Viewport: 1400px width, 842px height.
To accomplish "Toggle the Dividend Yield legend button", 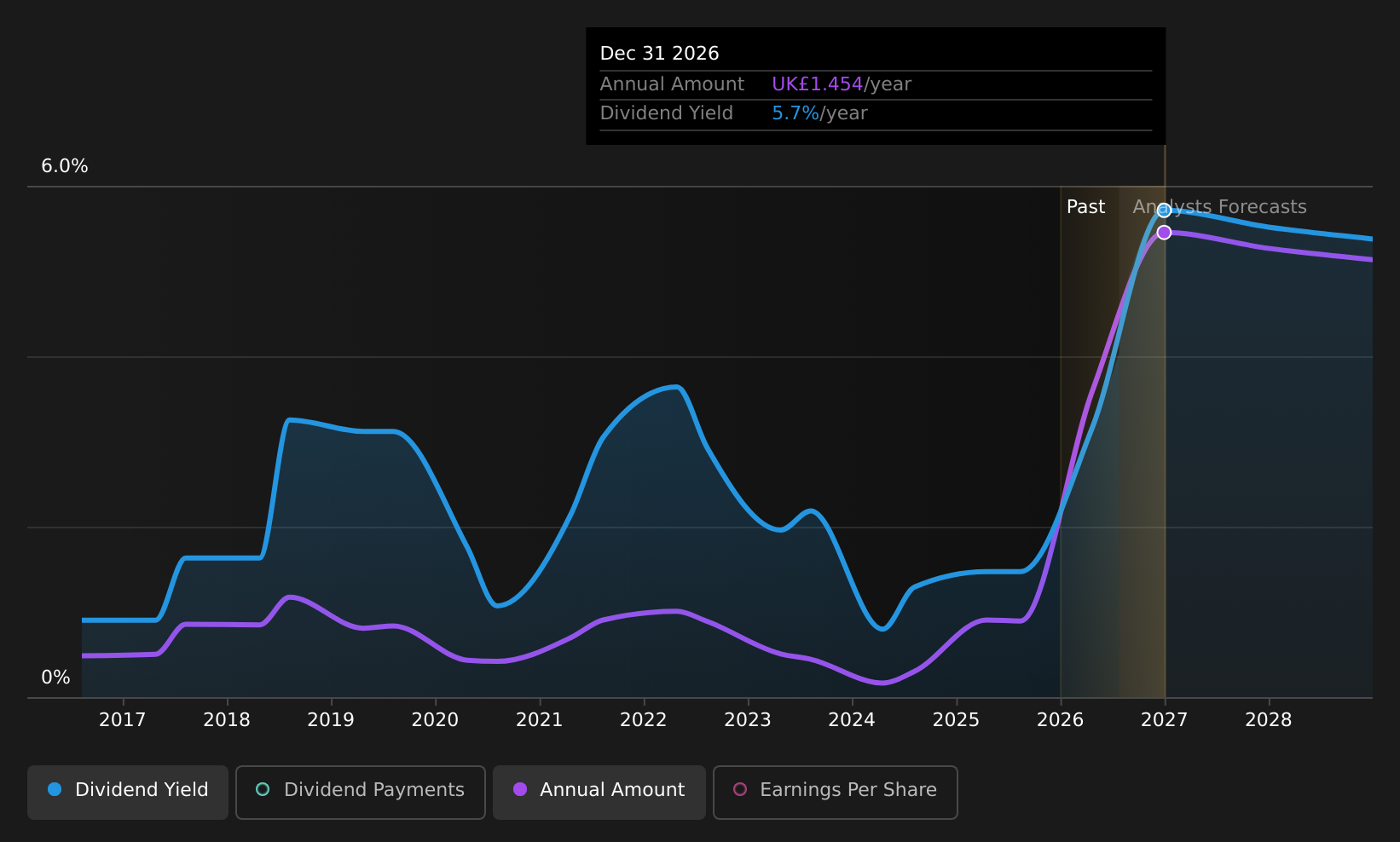I will (128, 793).
